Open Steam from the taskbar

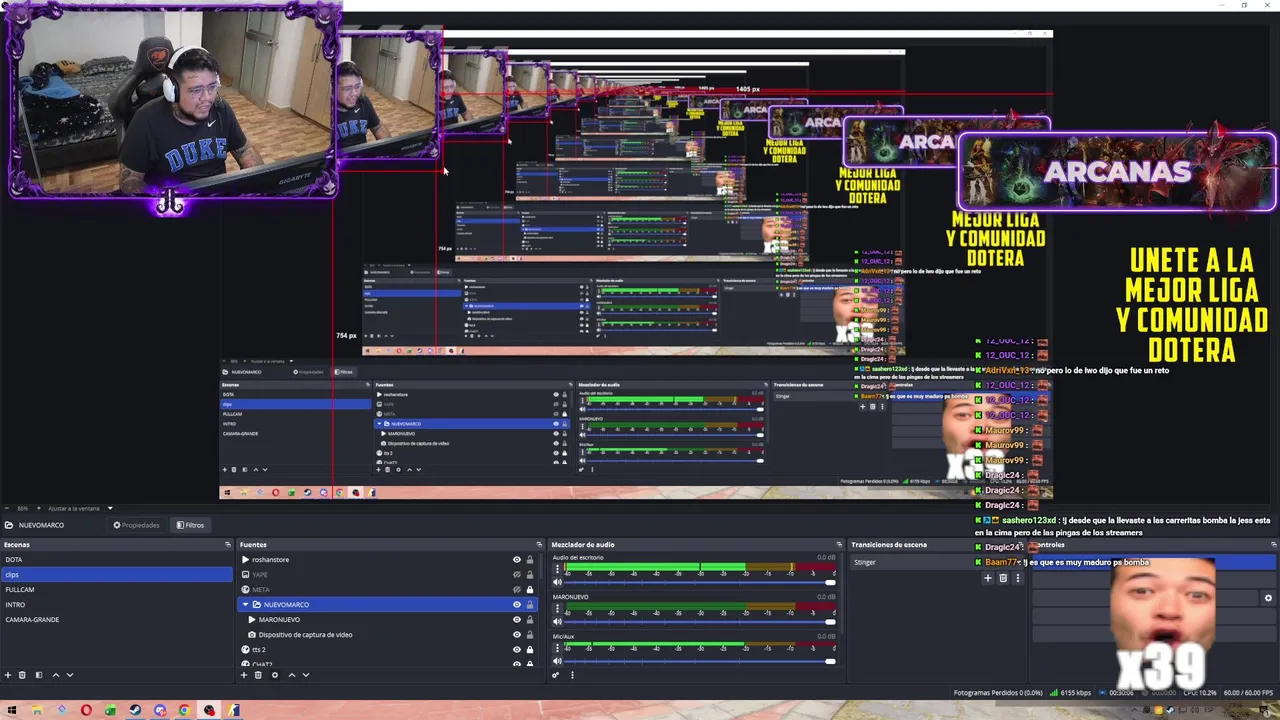135,711
